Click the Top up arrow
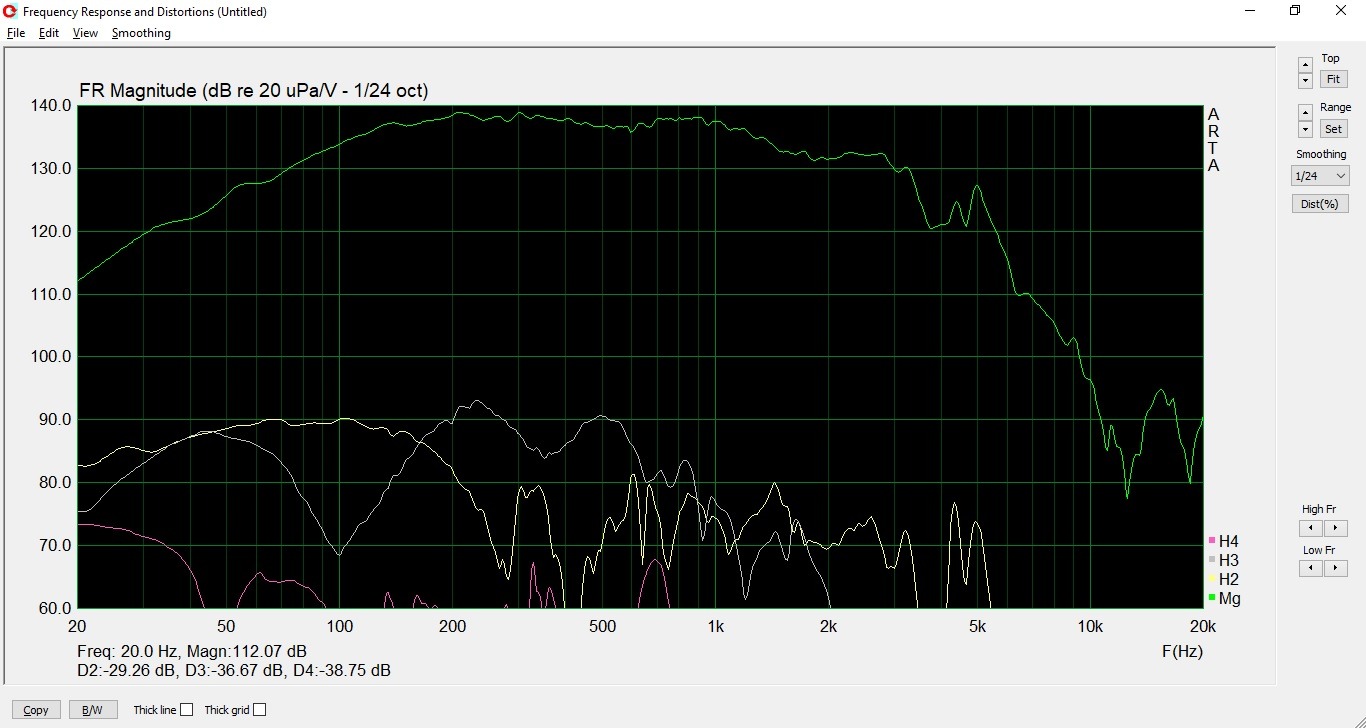This screenshot has width=1366, height=728. click(1305, 64)
